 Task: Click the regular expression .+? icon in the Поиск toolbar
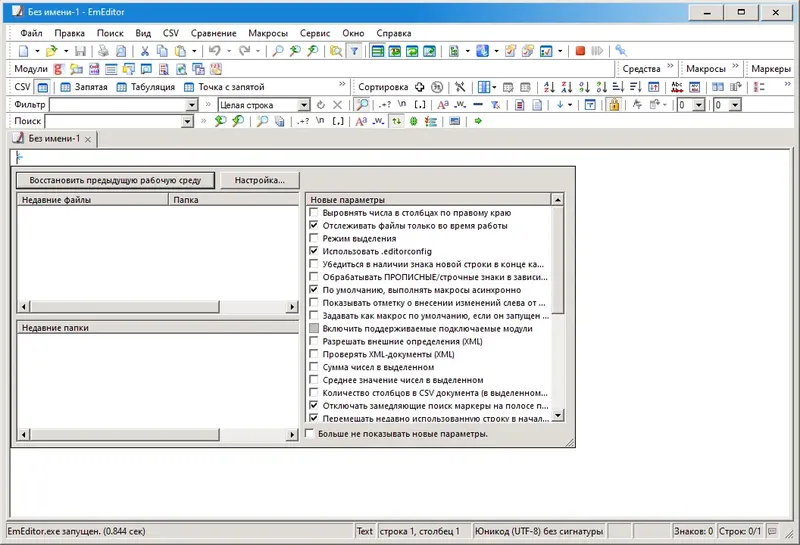pyautogui.click(x=303, y=121)
